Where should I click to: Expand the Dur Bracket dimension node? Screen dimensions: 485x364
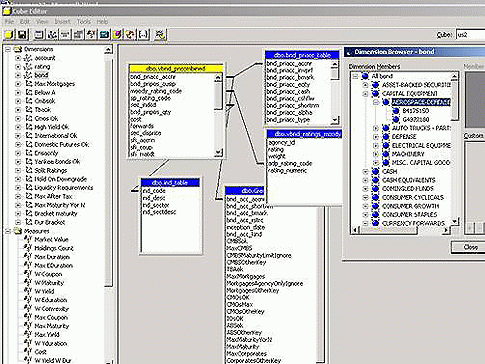18,222
